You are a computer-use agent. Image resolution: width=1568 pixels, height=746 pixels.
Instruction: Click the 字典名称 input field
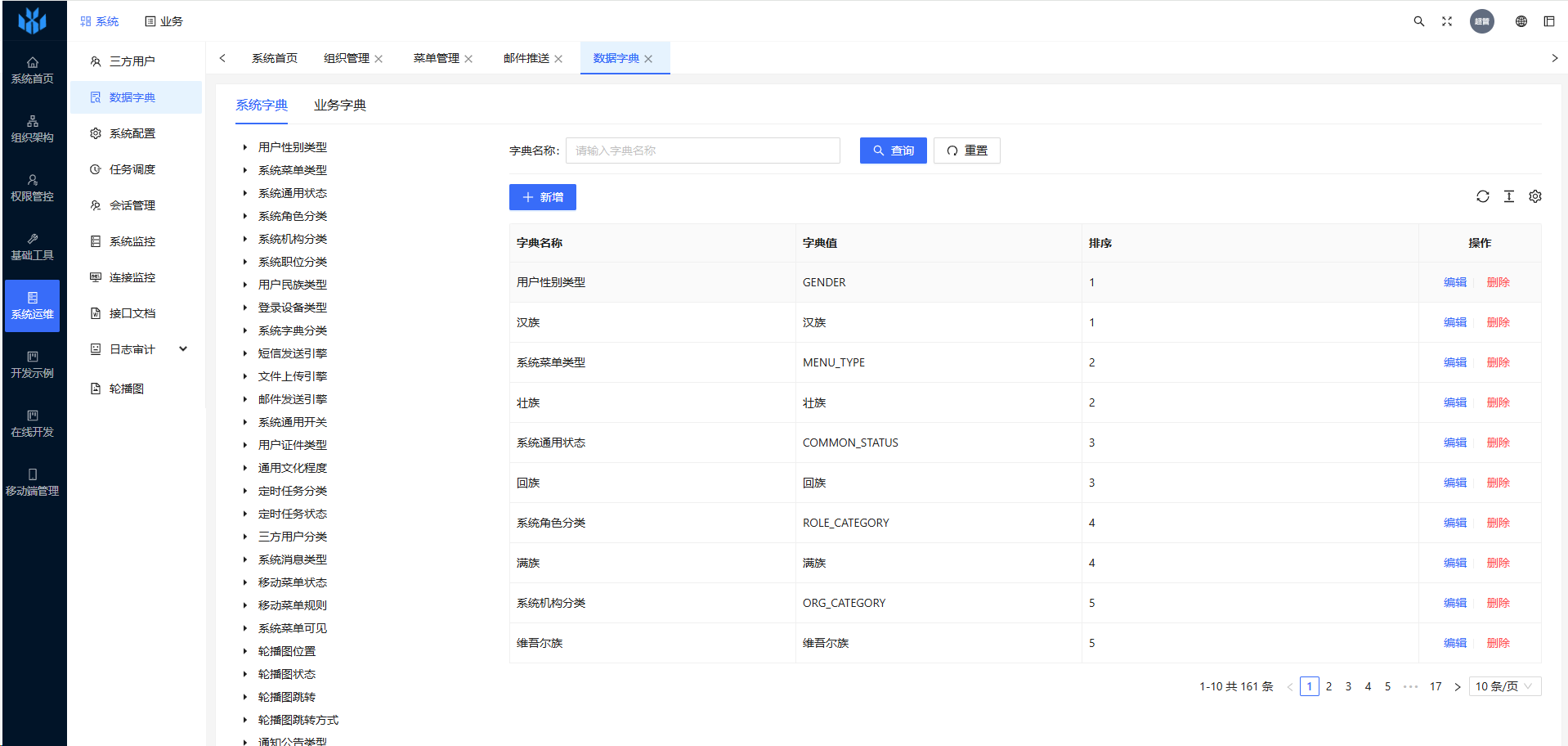click(702, 151)
